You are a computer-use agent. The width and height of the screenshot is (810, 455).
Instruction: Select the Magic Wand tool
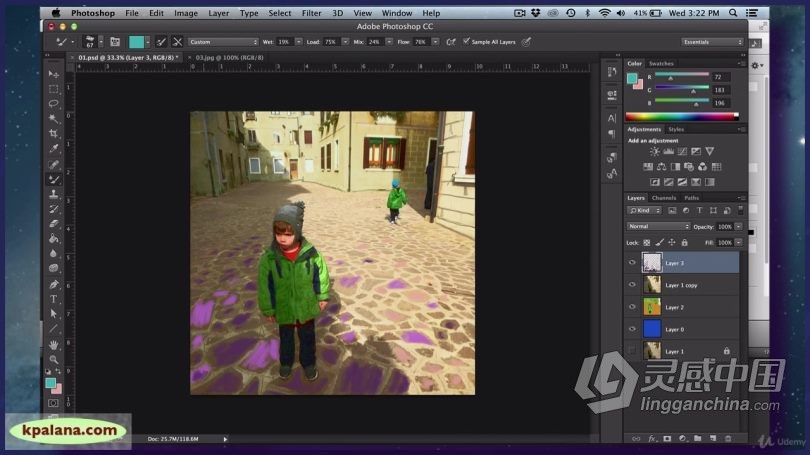(x=53, y=119)
